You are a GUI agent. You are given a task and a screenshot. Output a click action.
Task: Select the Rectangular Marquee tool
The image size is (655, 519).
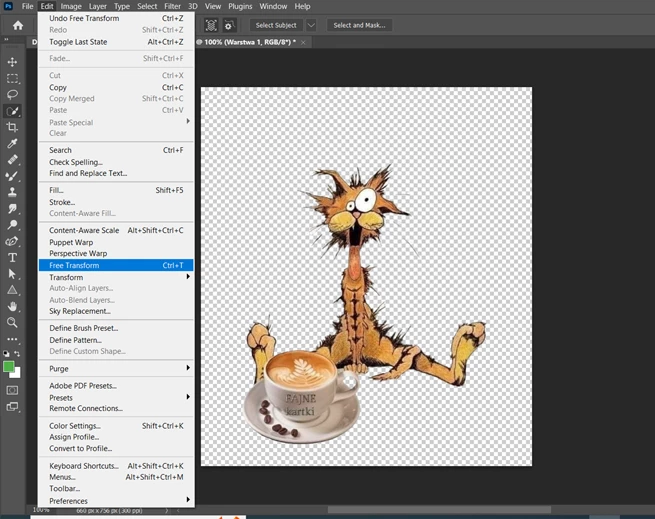coord(12,79)
